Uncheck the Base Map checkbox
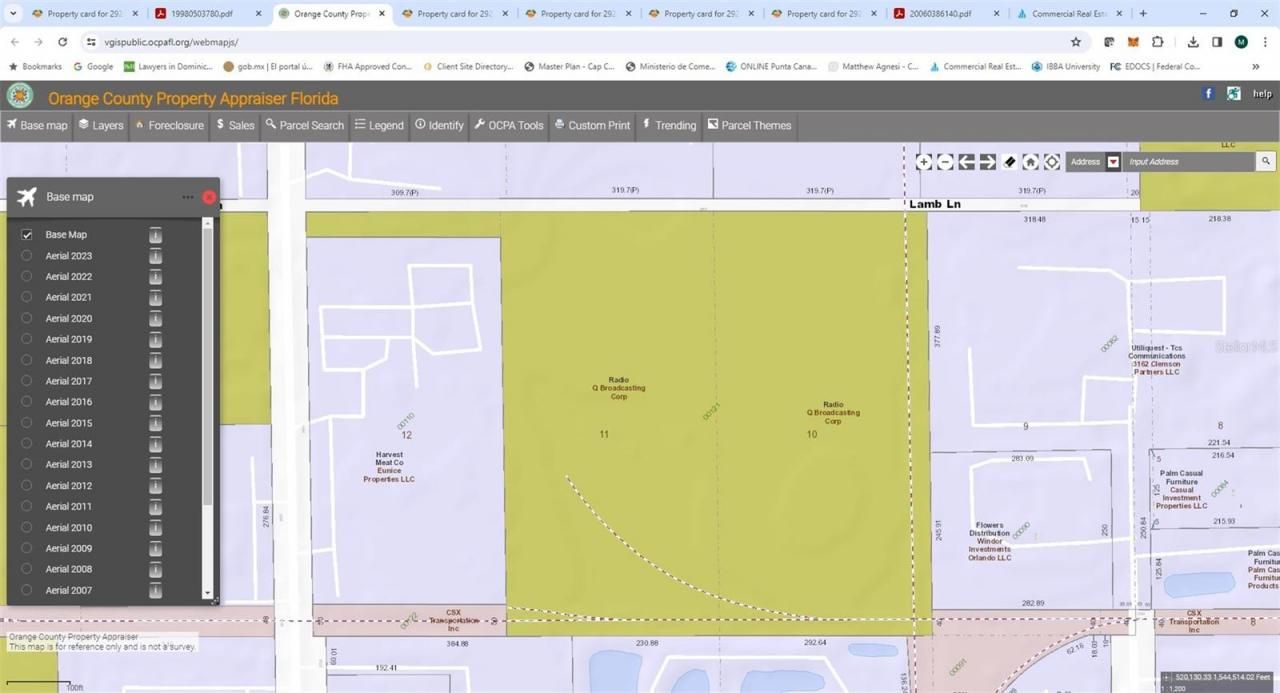The width and height of the screenshot is (1280, 693). (27, 235)
